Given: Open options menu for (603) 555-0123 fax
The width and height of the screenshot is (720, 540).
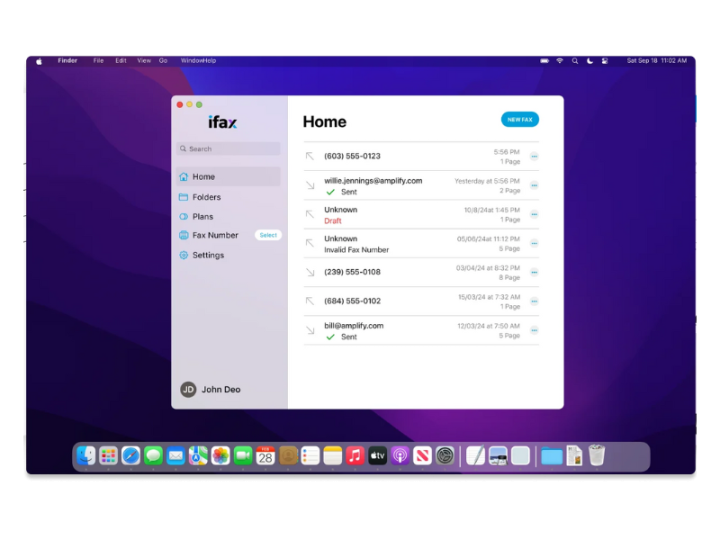Looking at the screenshot, I should 534,156.
